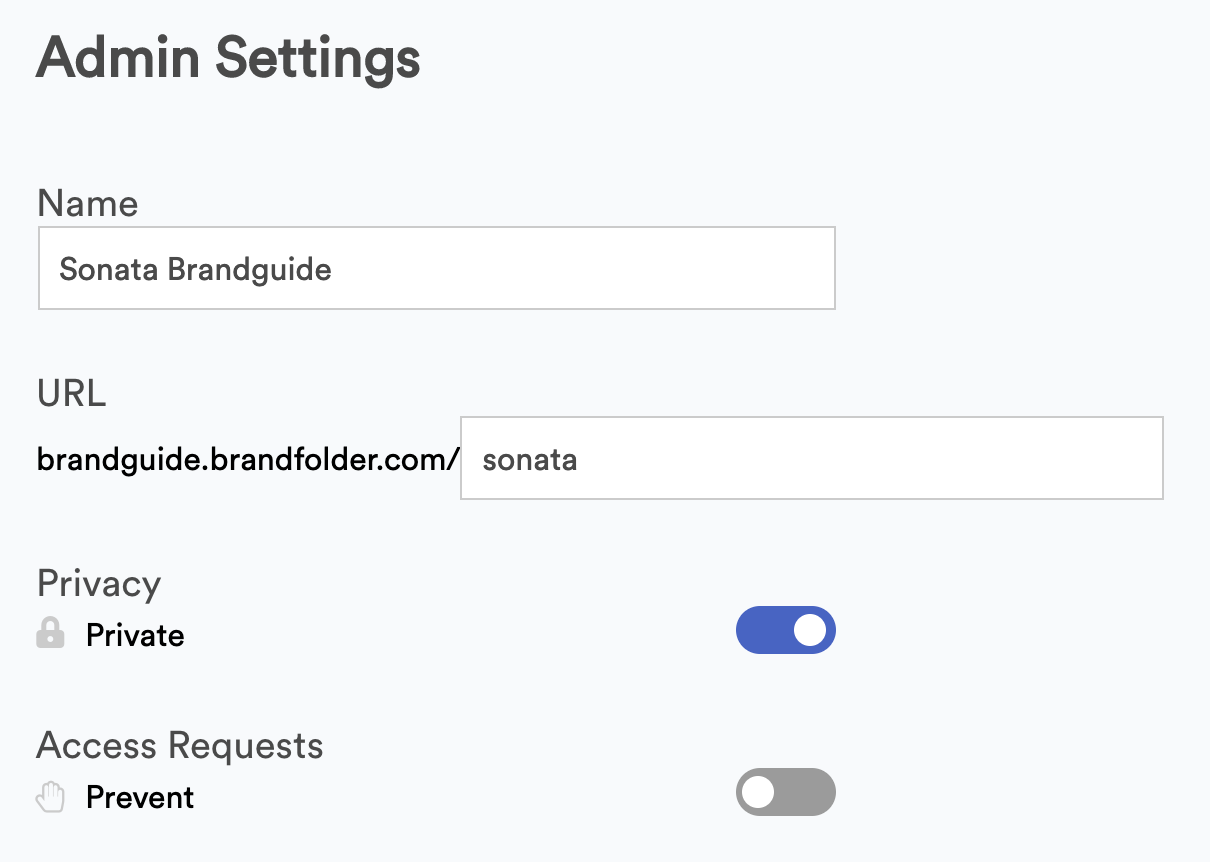1210x862 pixels.
Task: Click the "Admin Settings" heading
Action: point(228,58)
